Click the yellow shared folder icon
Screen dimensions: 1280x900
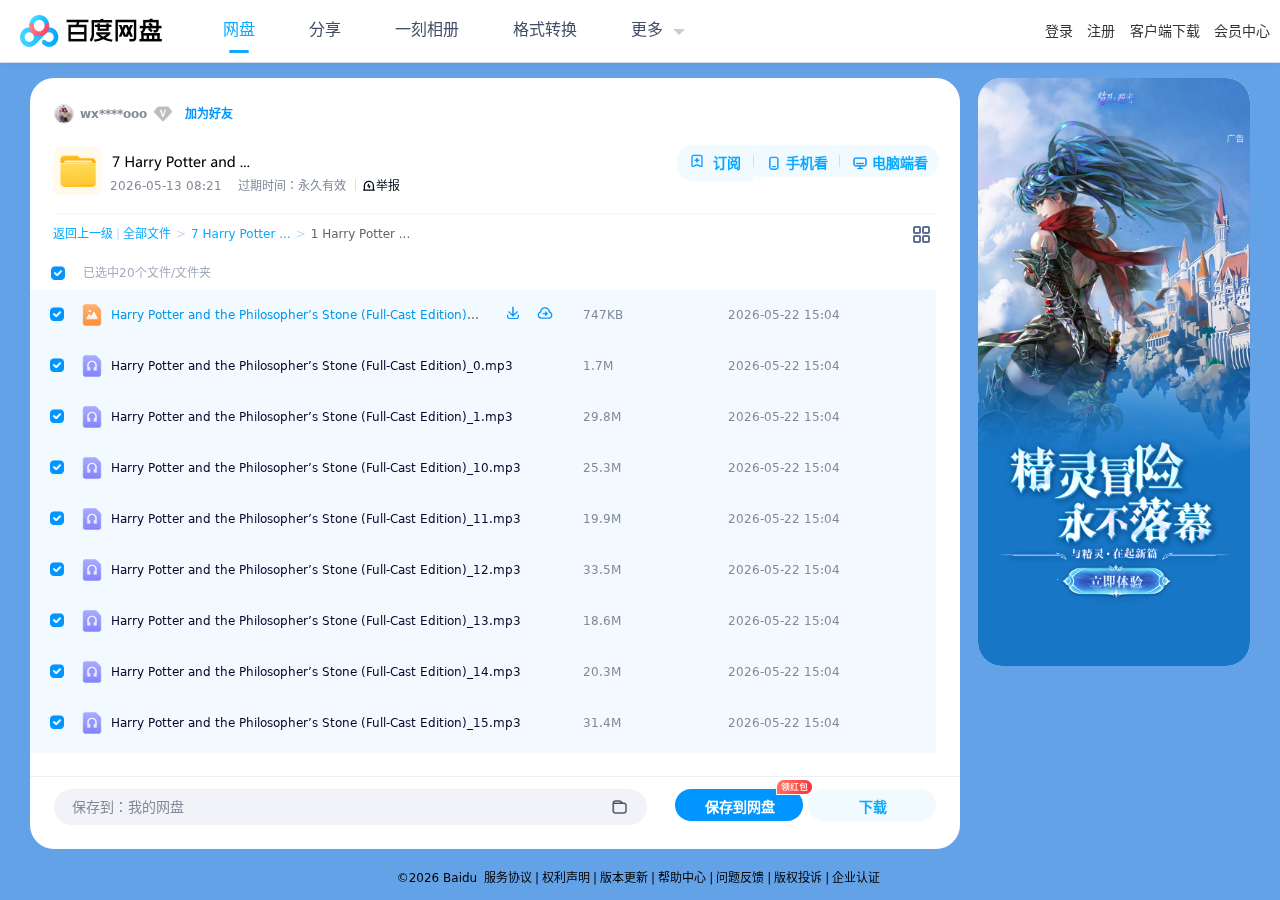point(78,171)
